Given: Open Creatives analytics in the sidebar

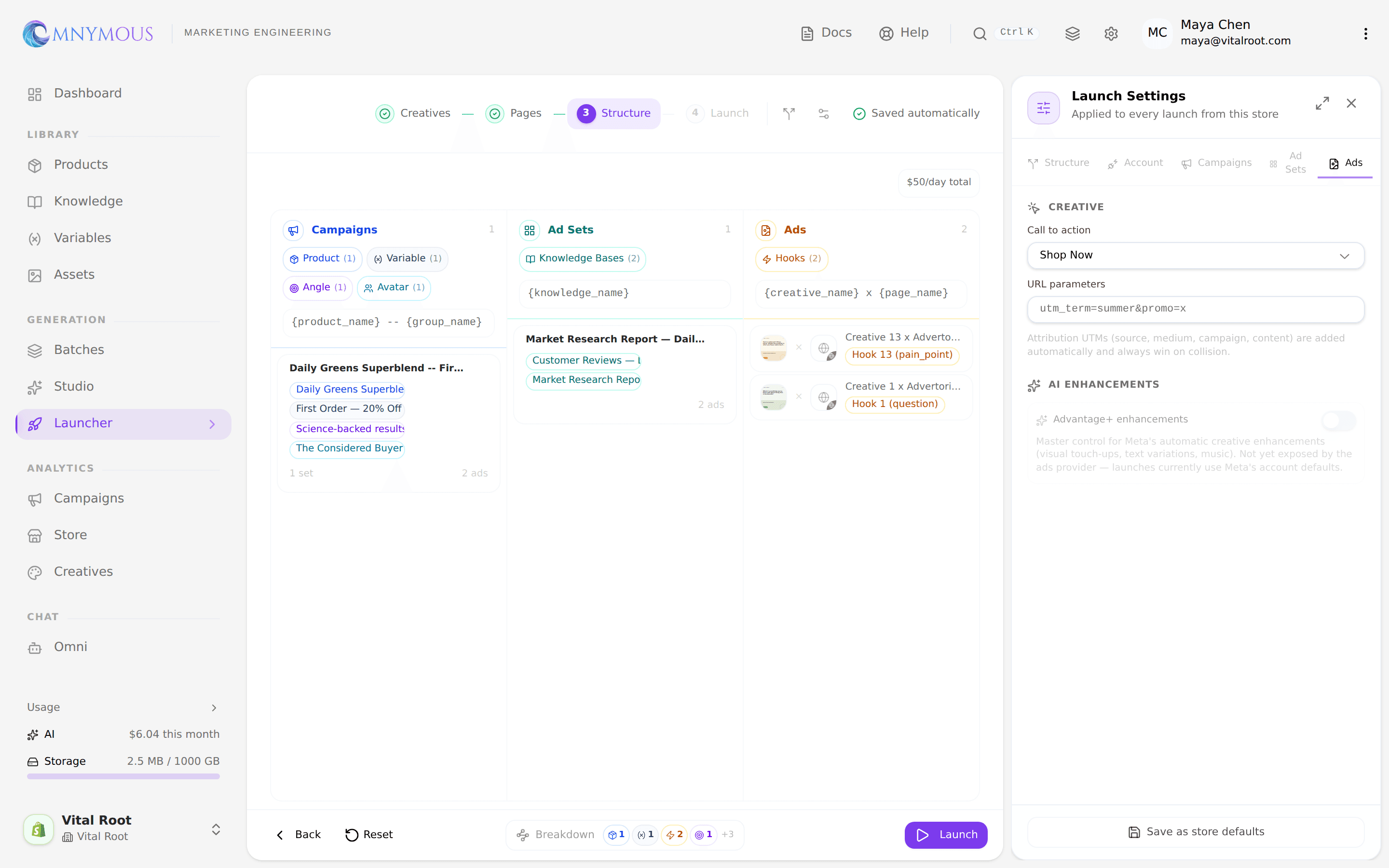Looking at the screenshot, I should tap(123, 572).
